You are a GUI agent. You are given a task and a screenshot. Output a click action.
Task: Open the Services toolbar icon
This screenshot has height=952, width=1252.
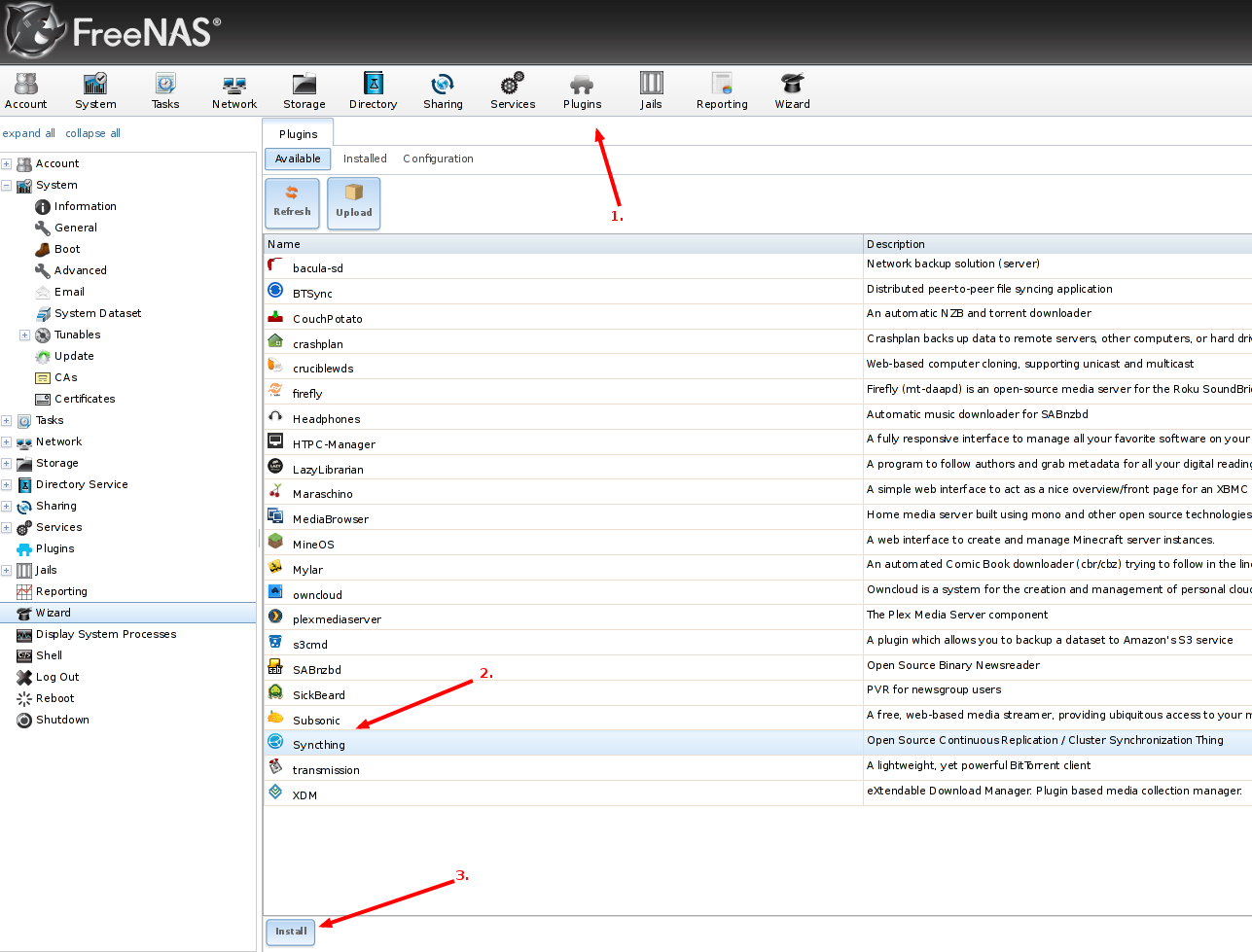513,90
